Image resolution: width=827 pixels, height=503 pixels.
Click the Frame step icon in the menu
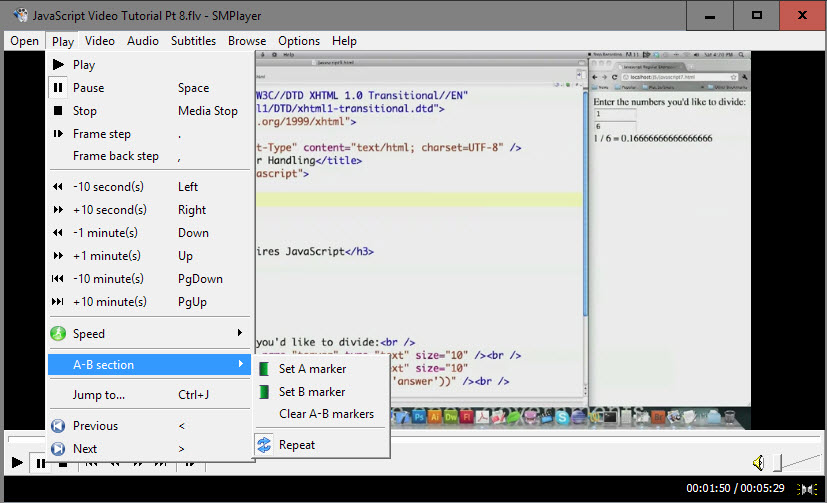pos(58,134)
